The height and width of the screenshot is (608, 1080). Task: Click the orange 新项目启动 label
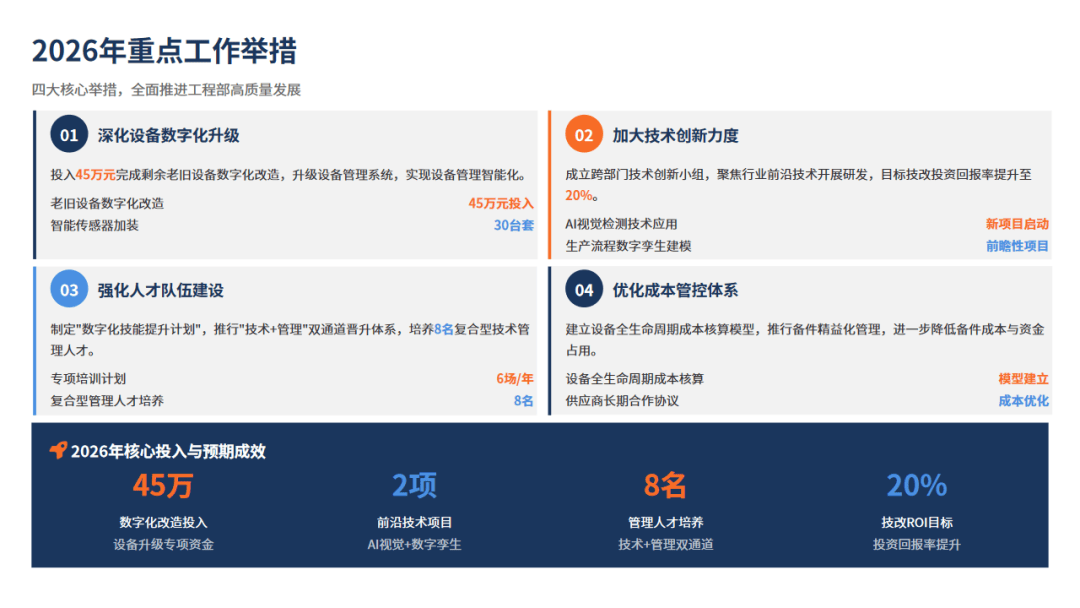[x=1017, y=224]
